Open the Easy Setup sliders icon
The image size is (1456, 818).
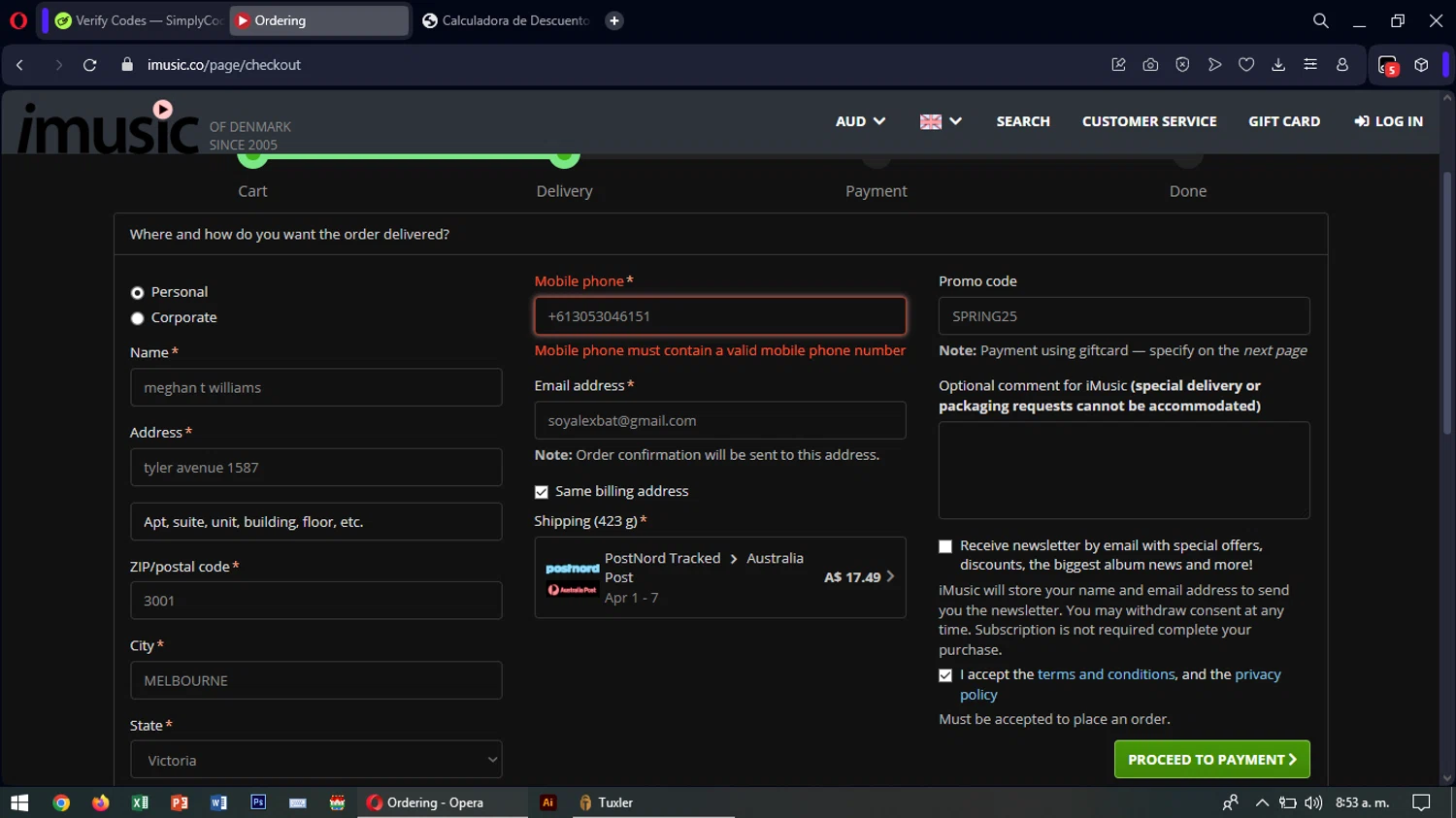[1310, 65]
